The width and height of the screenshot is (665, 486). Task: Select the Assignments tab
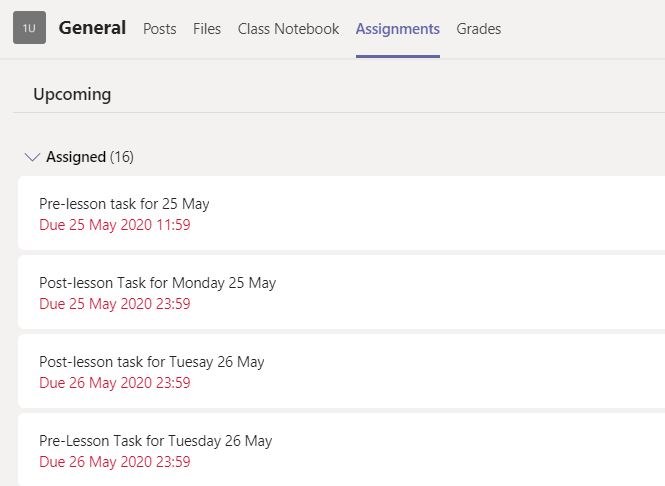click(397, 29)
